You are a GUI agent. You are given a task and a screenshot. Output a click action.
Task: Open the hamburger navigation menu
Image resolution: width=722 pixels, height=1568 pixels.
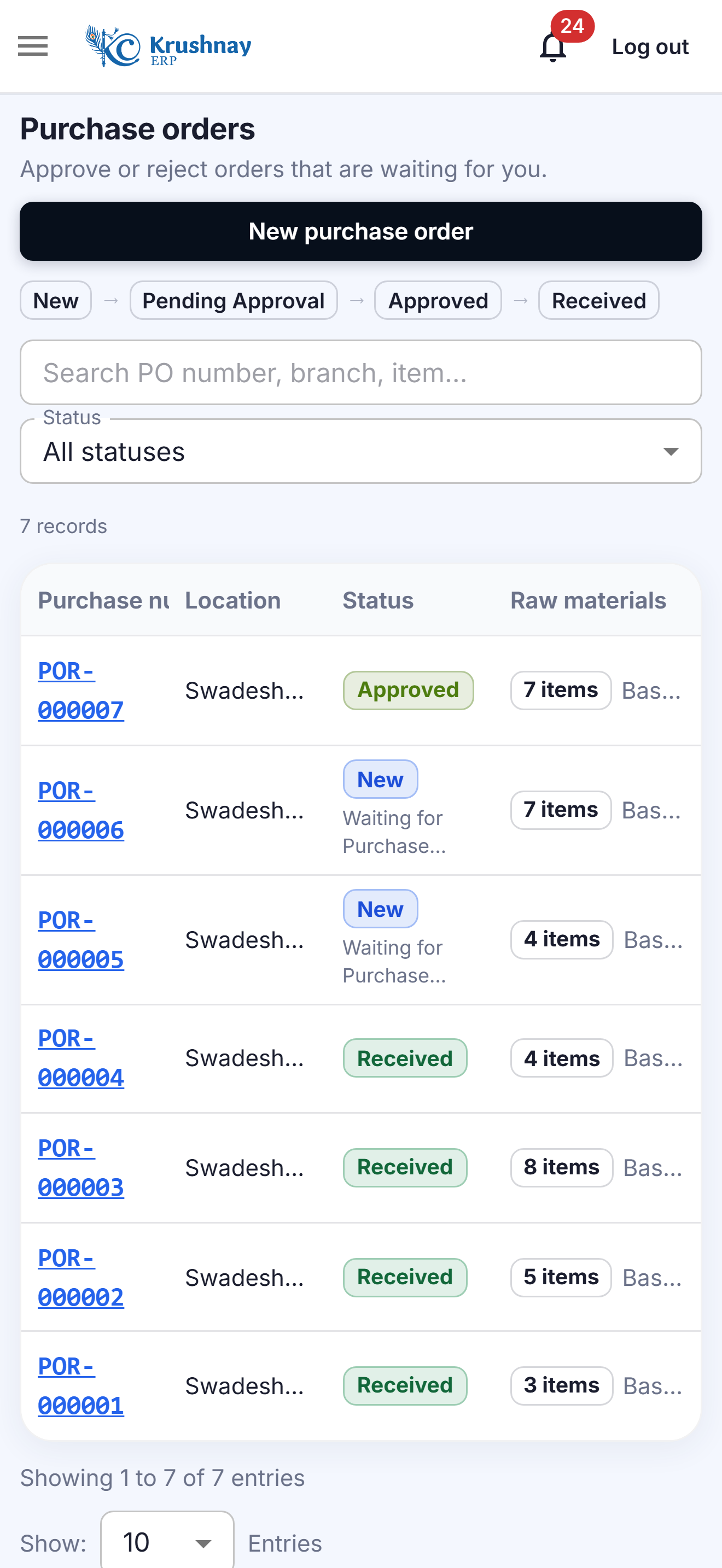[x=33, y=46]
